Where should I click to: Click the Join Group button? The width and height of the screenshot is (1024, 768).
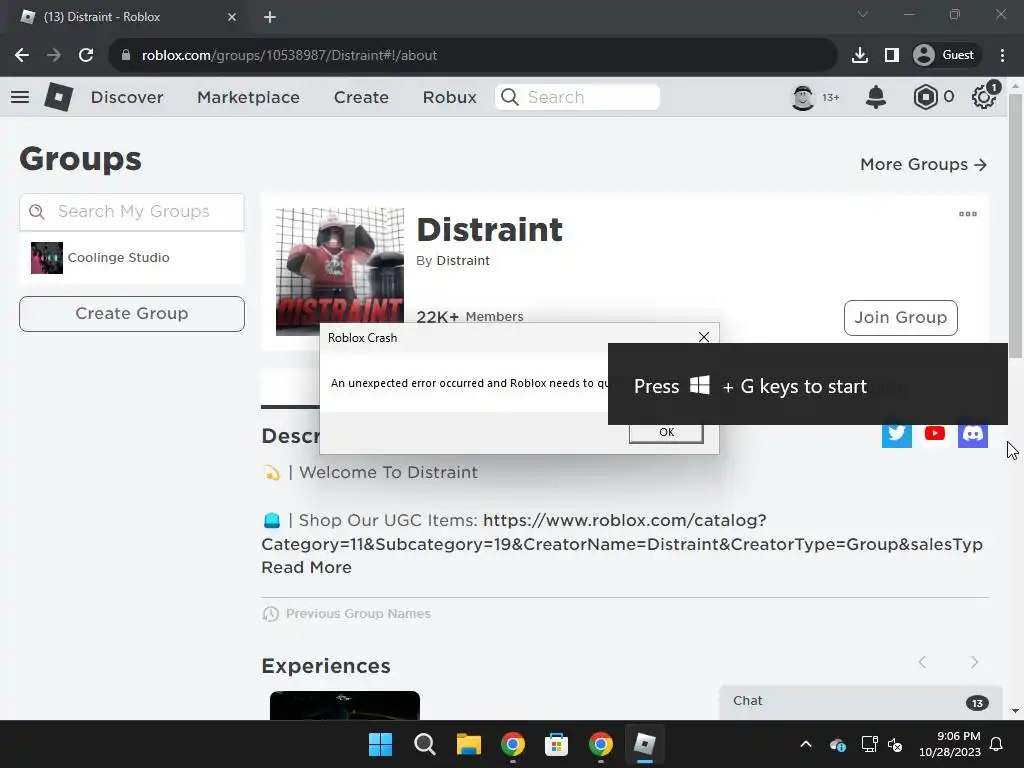[901, 317]
